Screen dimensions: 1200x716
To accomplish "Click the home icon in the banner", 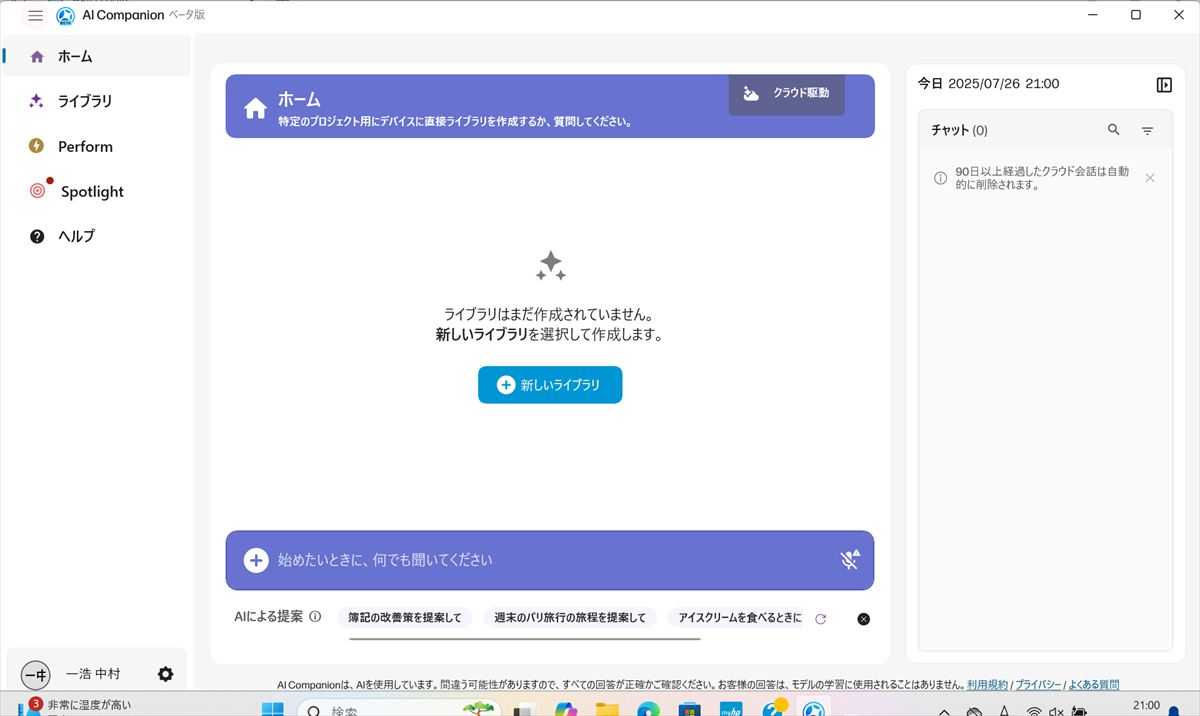I will [255, 107].
